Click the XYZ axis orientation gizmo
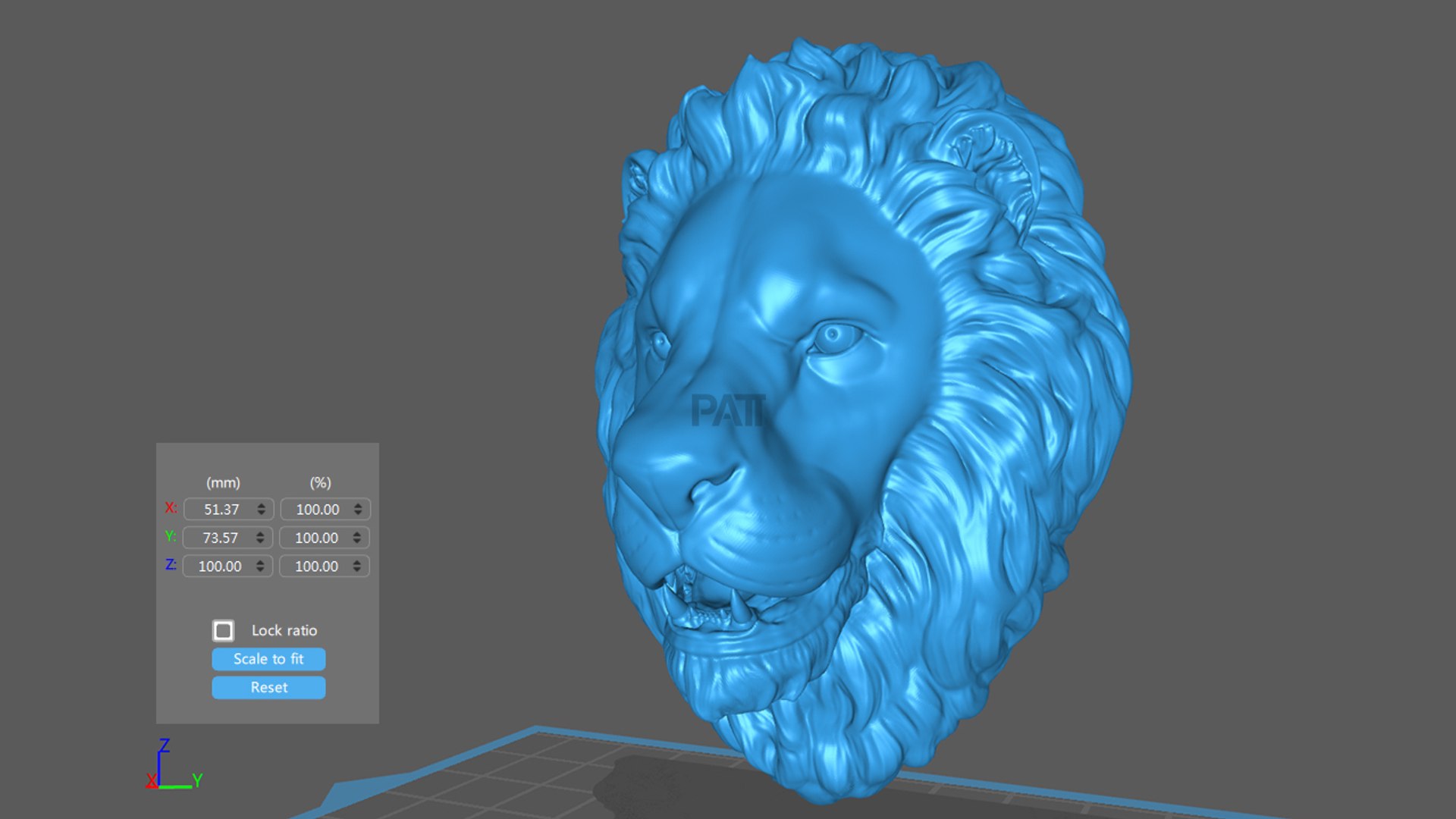The image size is (1456, 819). coord(174,764)
